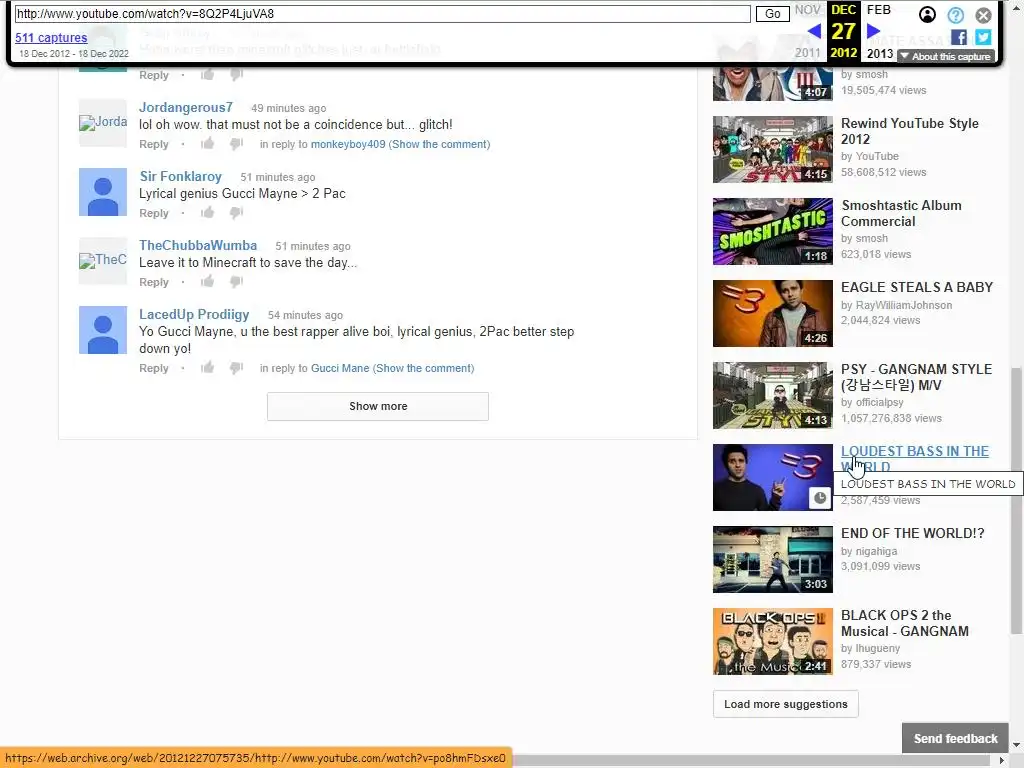Share capture on Twitter

click(x=983, y=37)
